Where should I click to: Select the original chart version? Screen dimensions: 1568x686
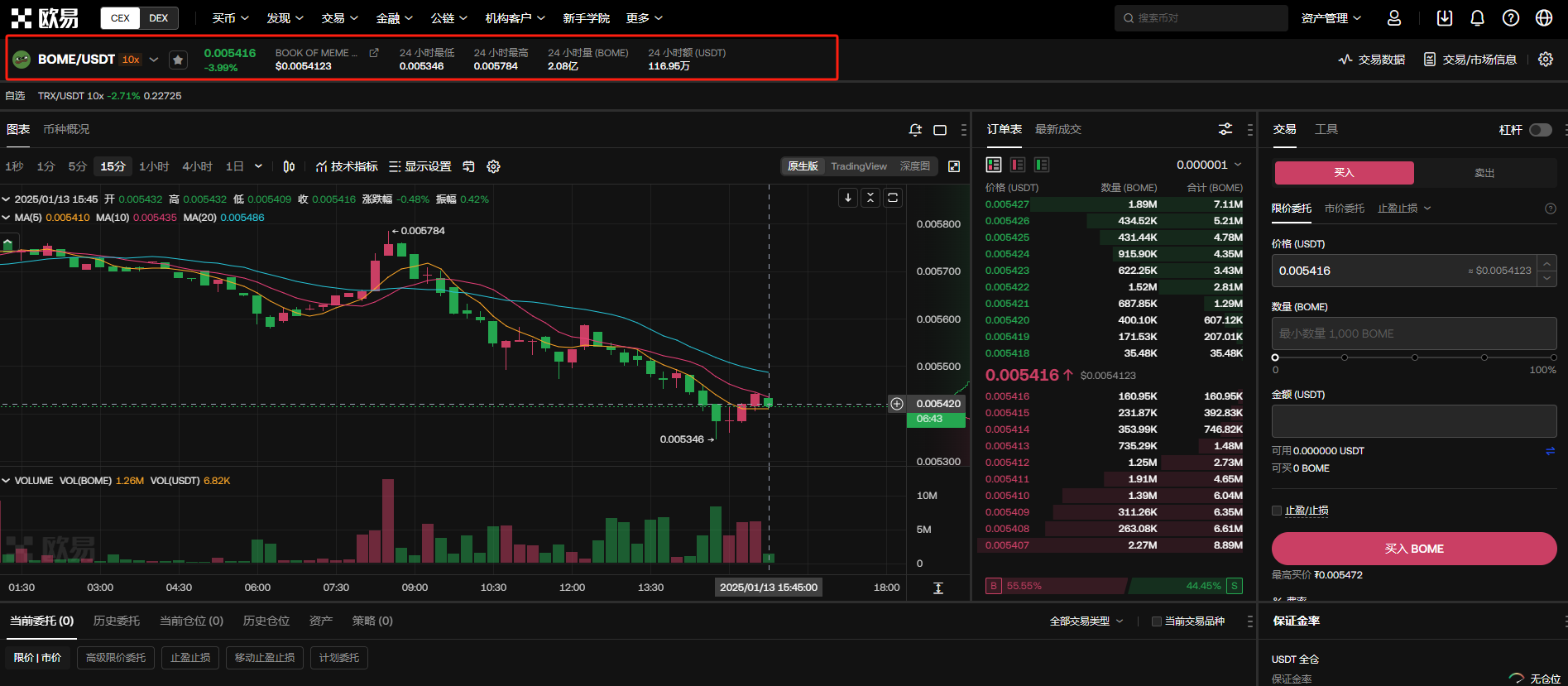click(803, 166)
